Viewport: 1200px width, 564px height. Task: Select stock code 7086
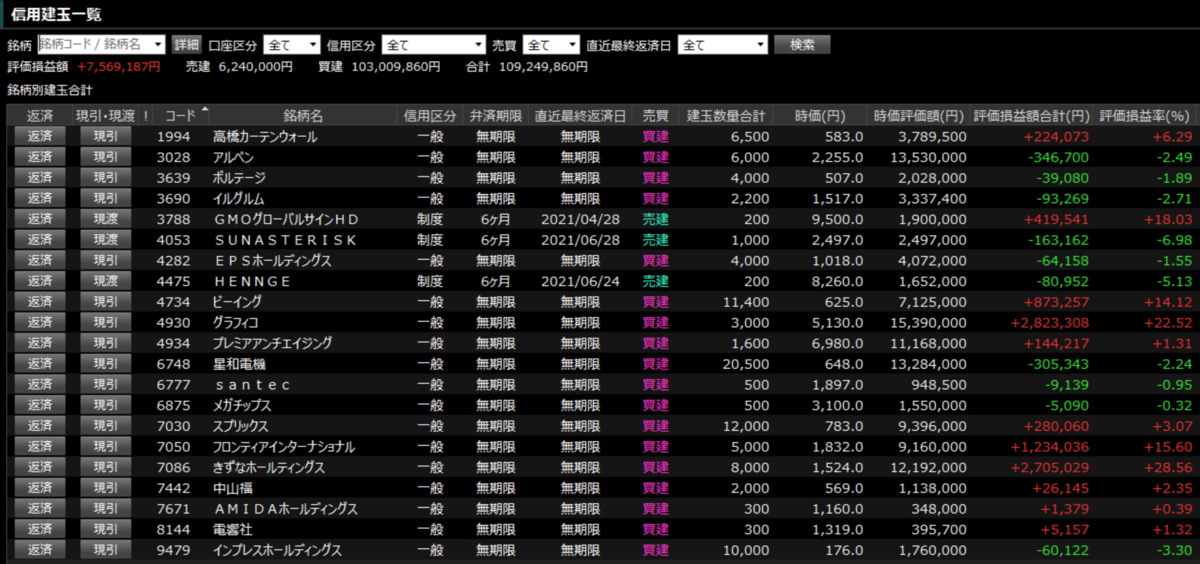tap(173, 467)
